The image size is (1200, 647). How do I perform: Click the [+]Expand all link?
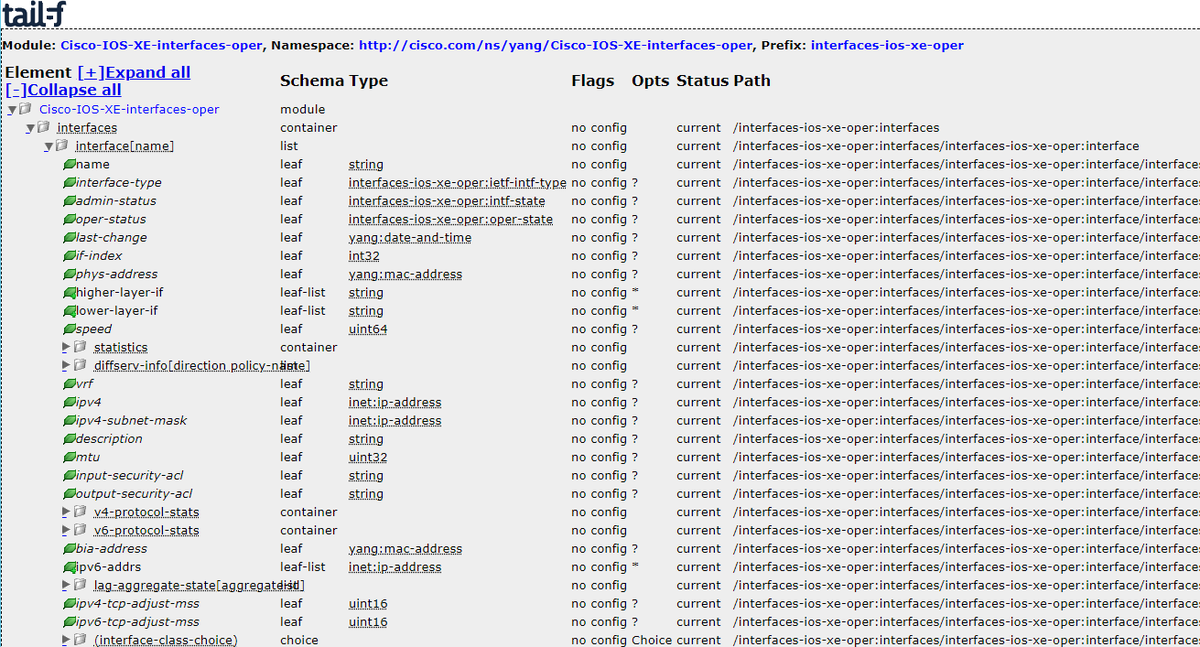(x=134, y=73)
